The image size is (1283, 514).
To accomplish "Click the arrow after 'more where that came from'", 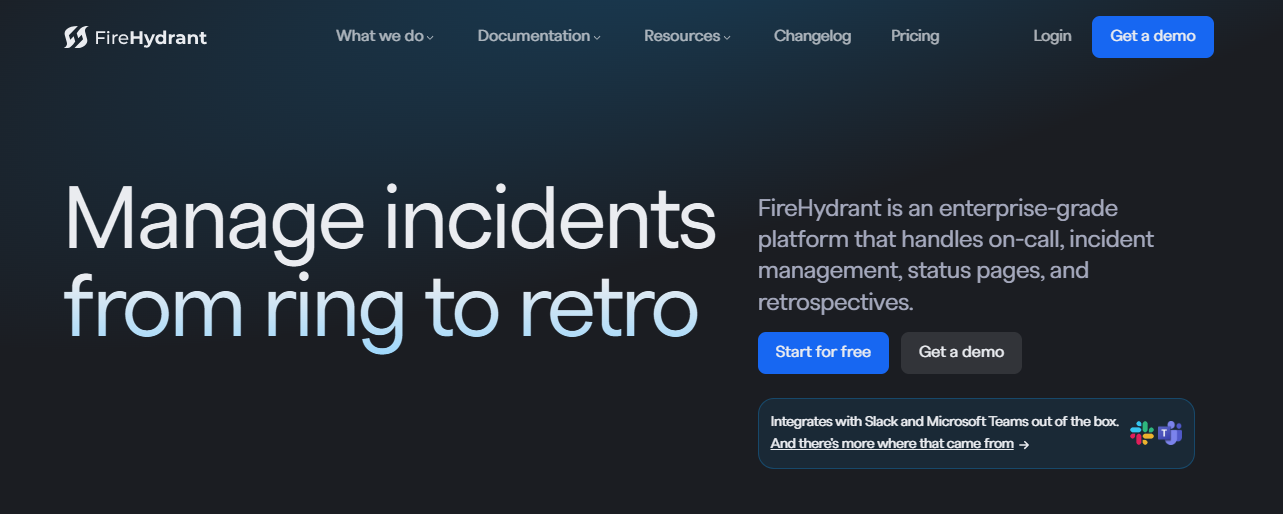I will click(x=1024, y=444).
